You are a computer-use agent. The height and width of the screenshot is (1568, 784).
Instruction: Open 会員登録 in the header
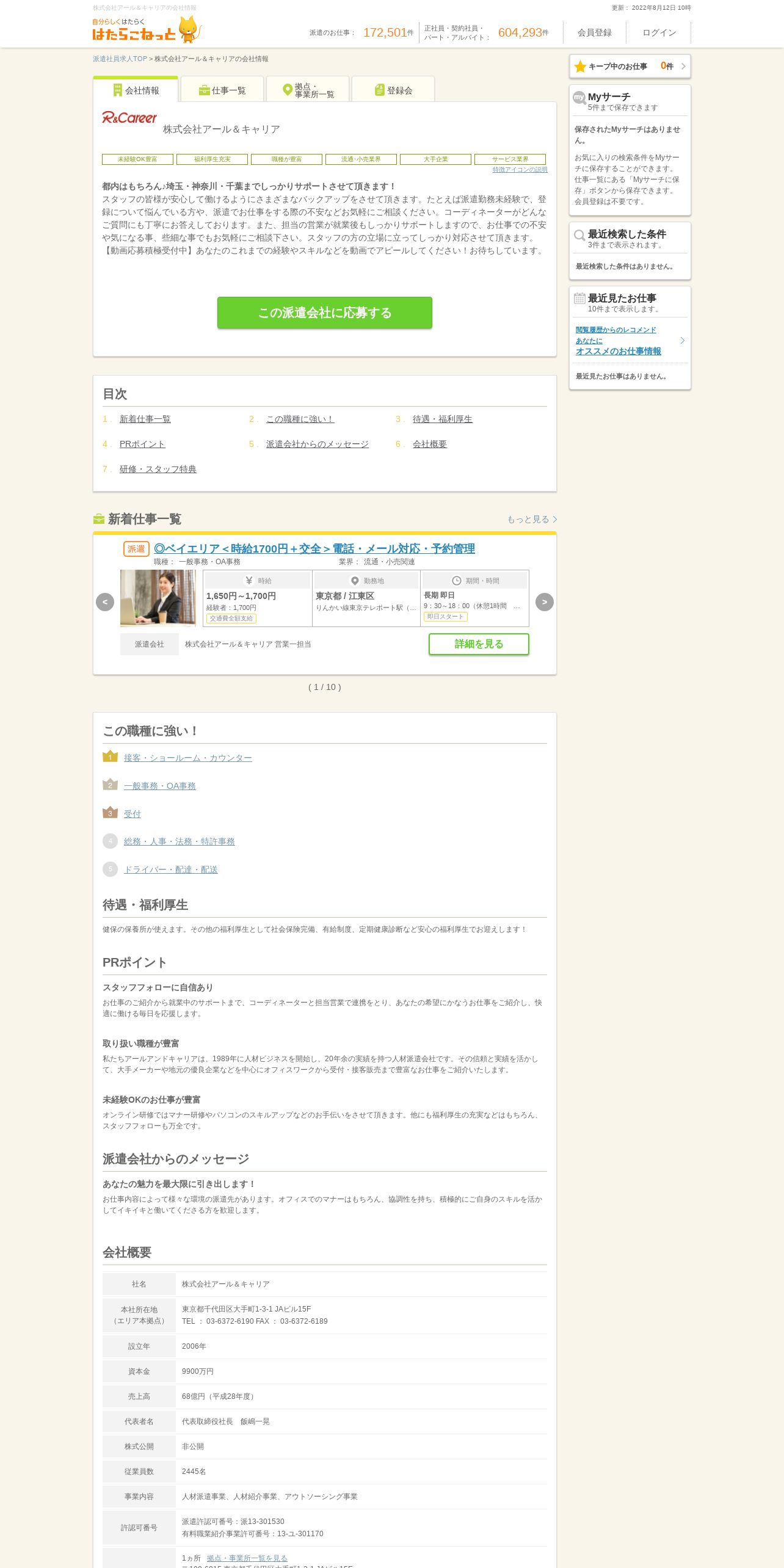595,33
